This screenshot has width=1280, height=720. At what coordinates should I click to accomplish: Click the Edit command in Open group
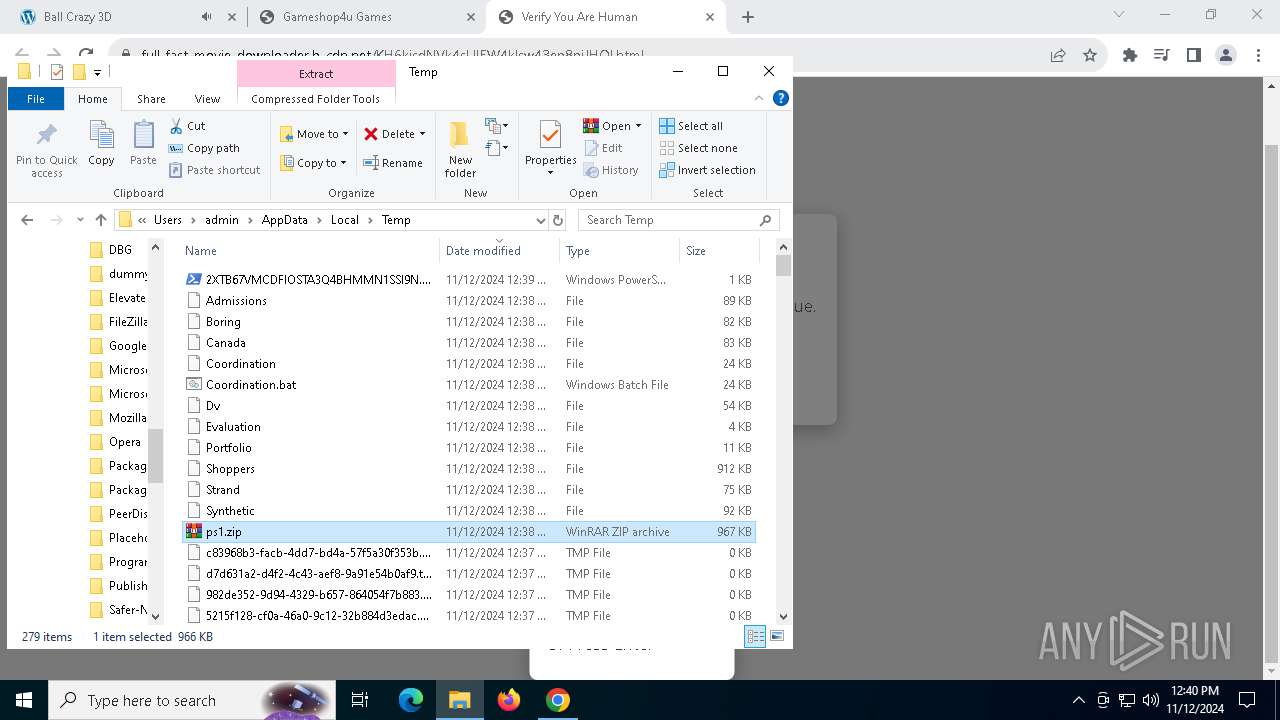click(603, 148)
